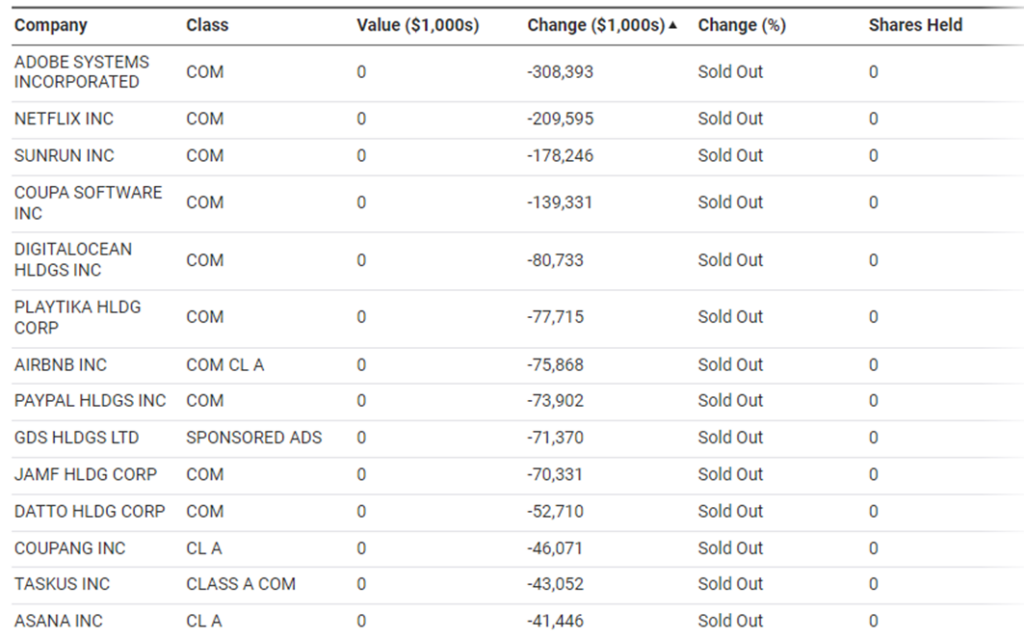Click the COM class in PayPal row
The width and height of the screenshot is (1024, 640).
204,400
